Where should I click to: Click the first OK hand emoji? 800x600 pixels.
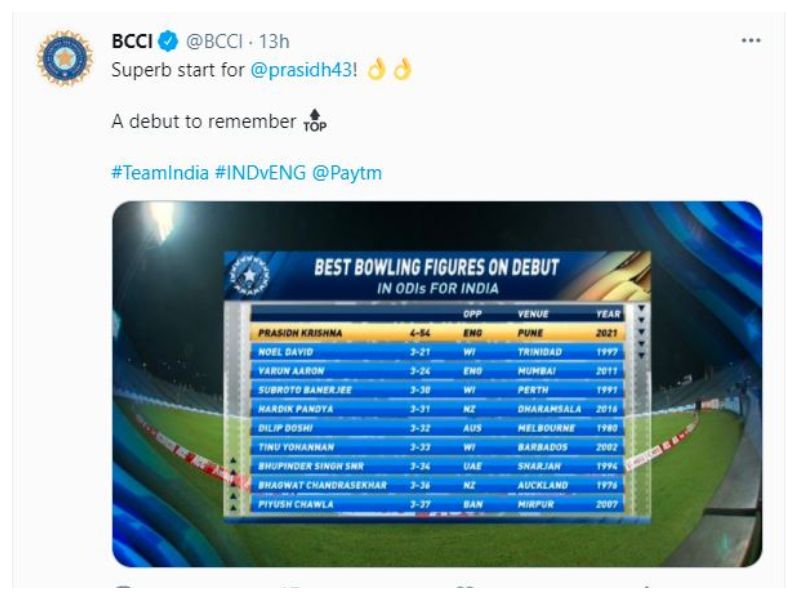point(377,69)
